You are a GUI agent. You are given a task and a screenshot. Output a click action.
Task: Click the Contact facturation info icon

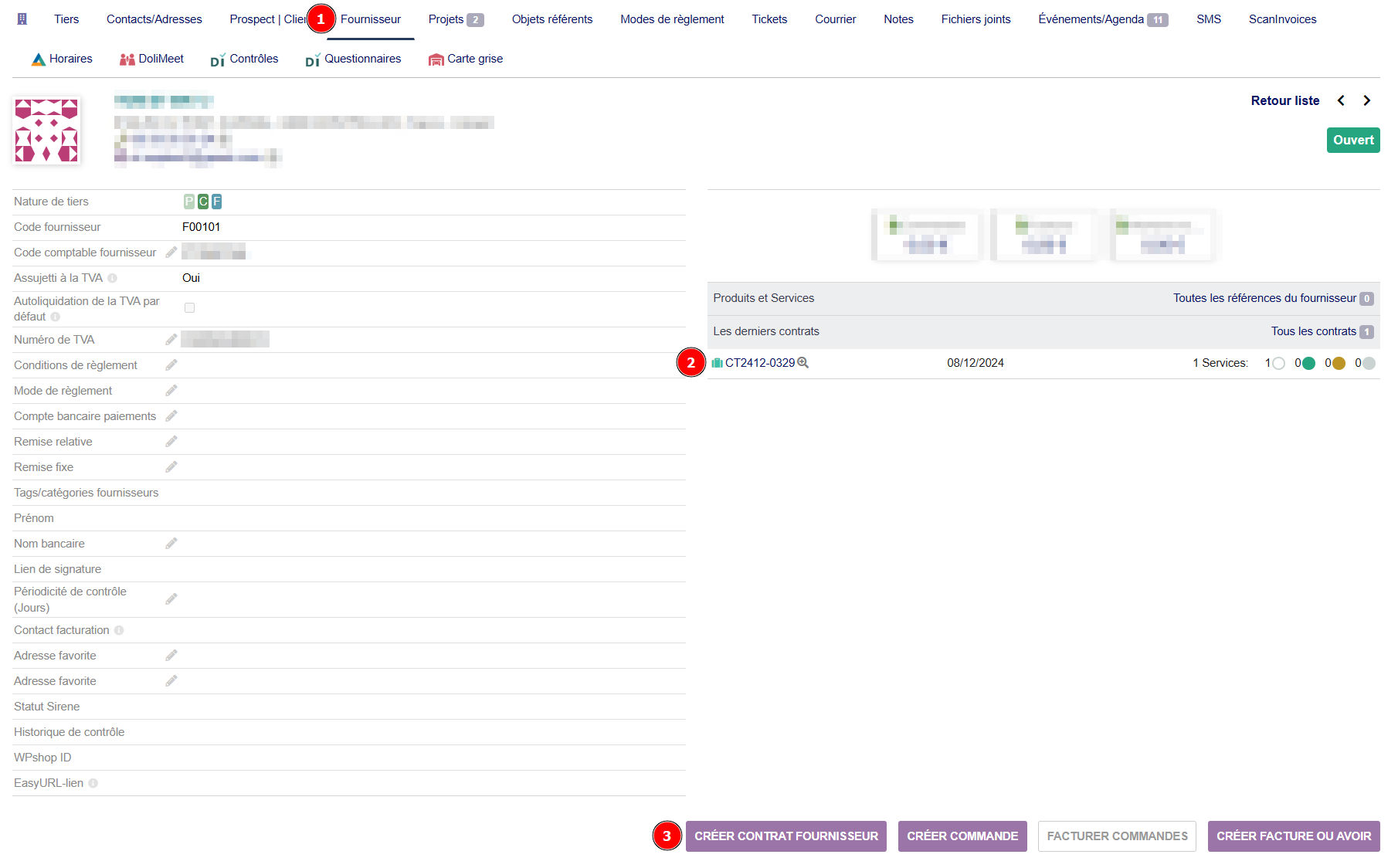coord(119,630)
